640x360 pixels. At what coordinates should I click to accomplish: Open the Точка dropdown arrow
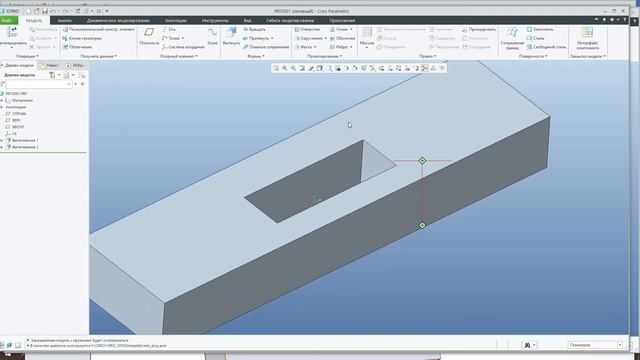[183, 38]
